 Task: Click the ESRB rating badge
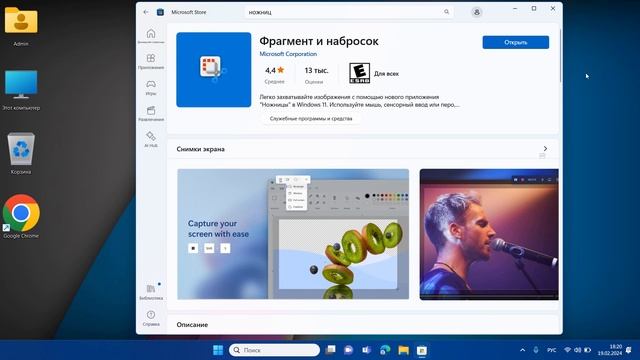coord(360,73)
